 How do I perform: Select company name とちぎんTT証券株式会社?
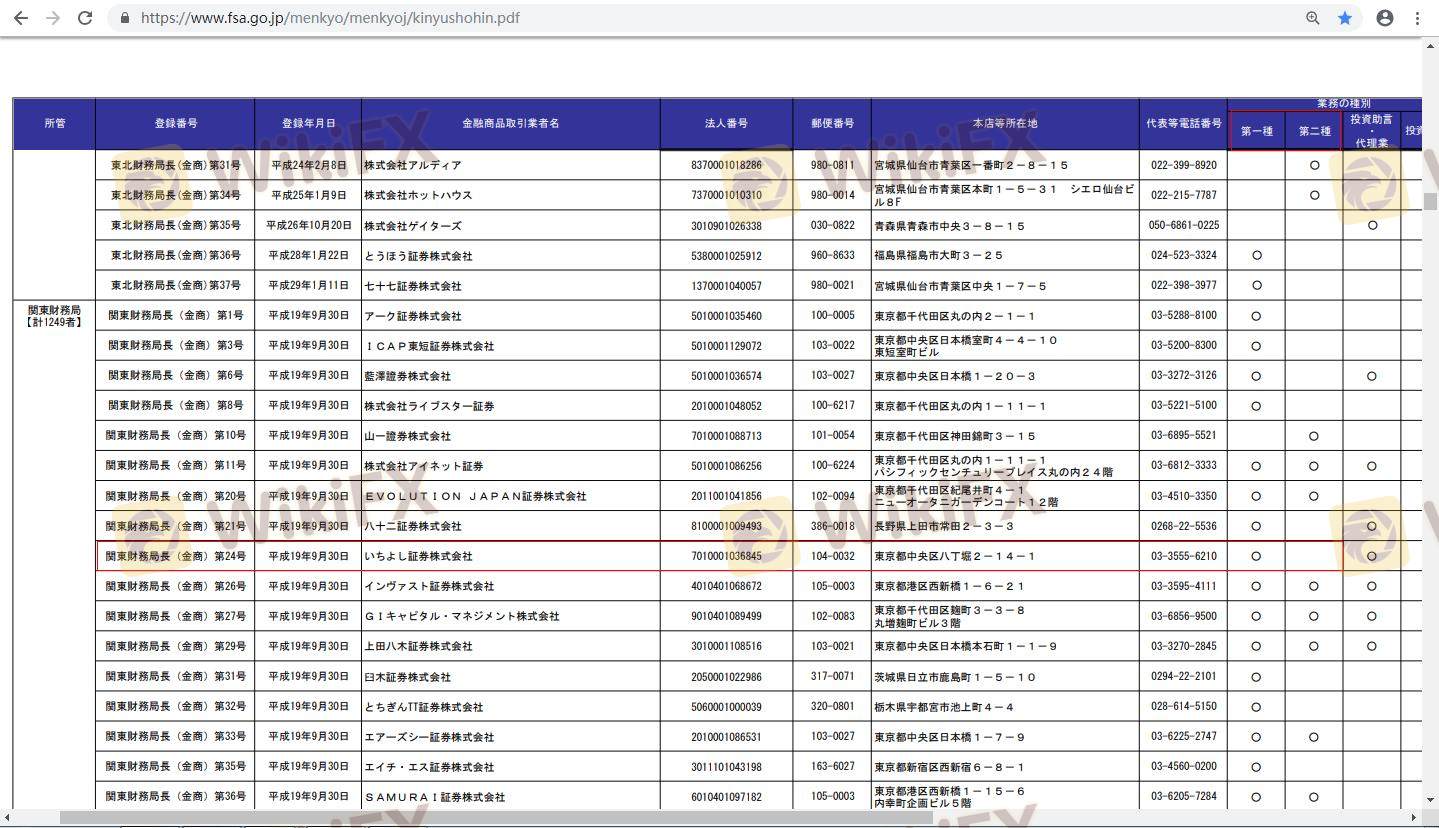[x=423, y=707]
